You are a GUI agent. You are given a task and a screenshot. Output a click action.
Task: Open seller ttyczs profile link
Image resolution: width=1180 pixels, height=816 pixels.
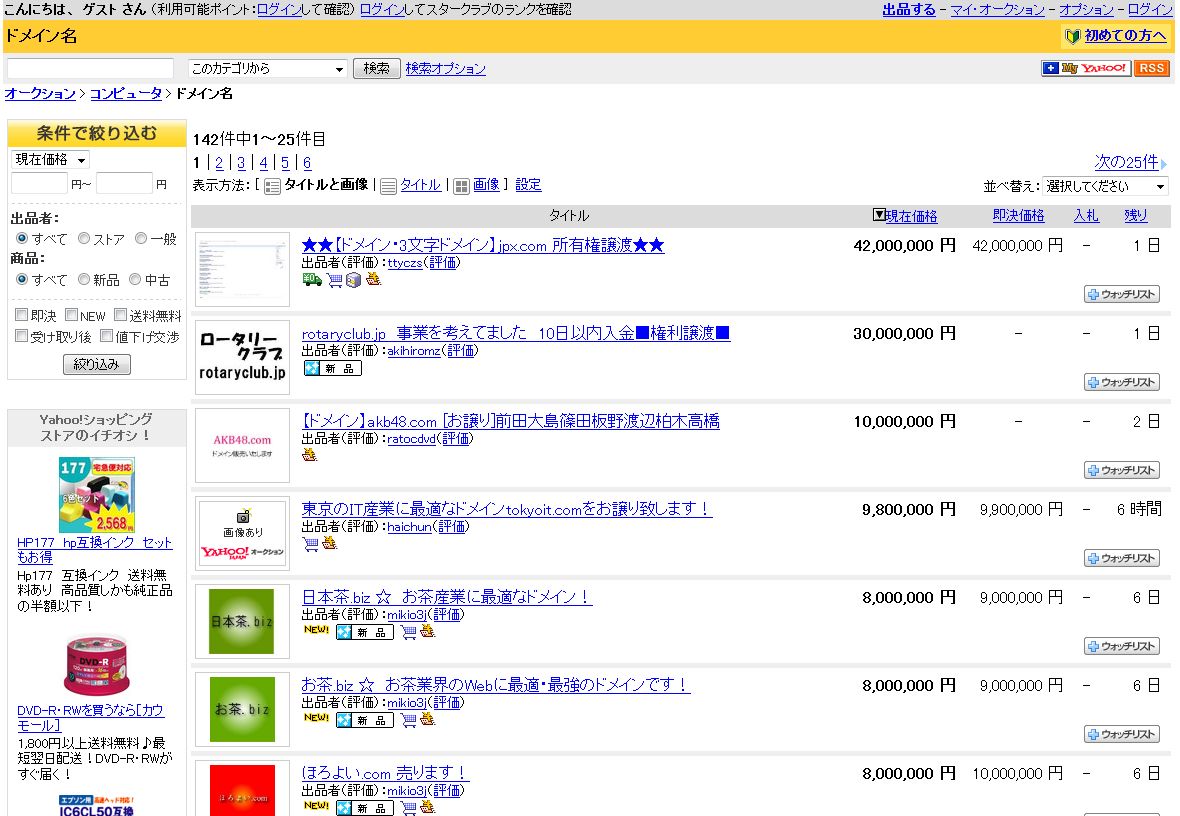click(405, 263)
